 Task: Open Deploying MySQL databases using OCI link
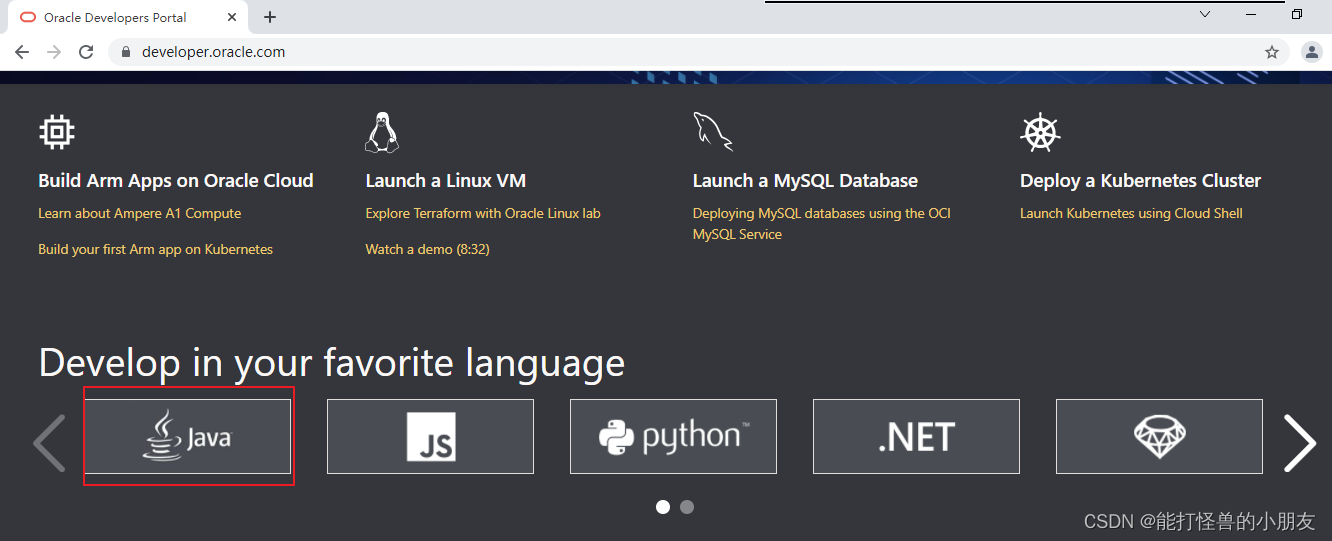click(822, 224)
